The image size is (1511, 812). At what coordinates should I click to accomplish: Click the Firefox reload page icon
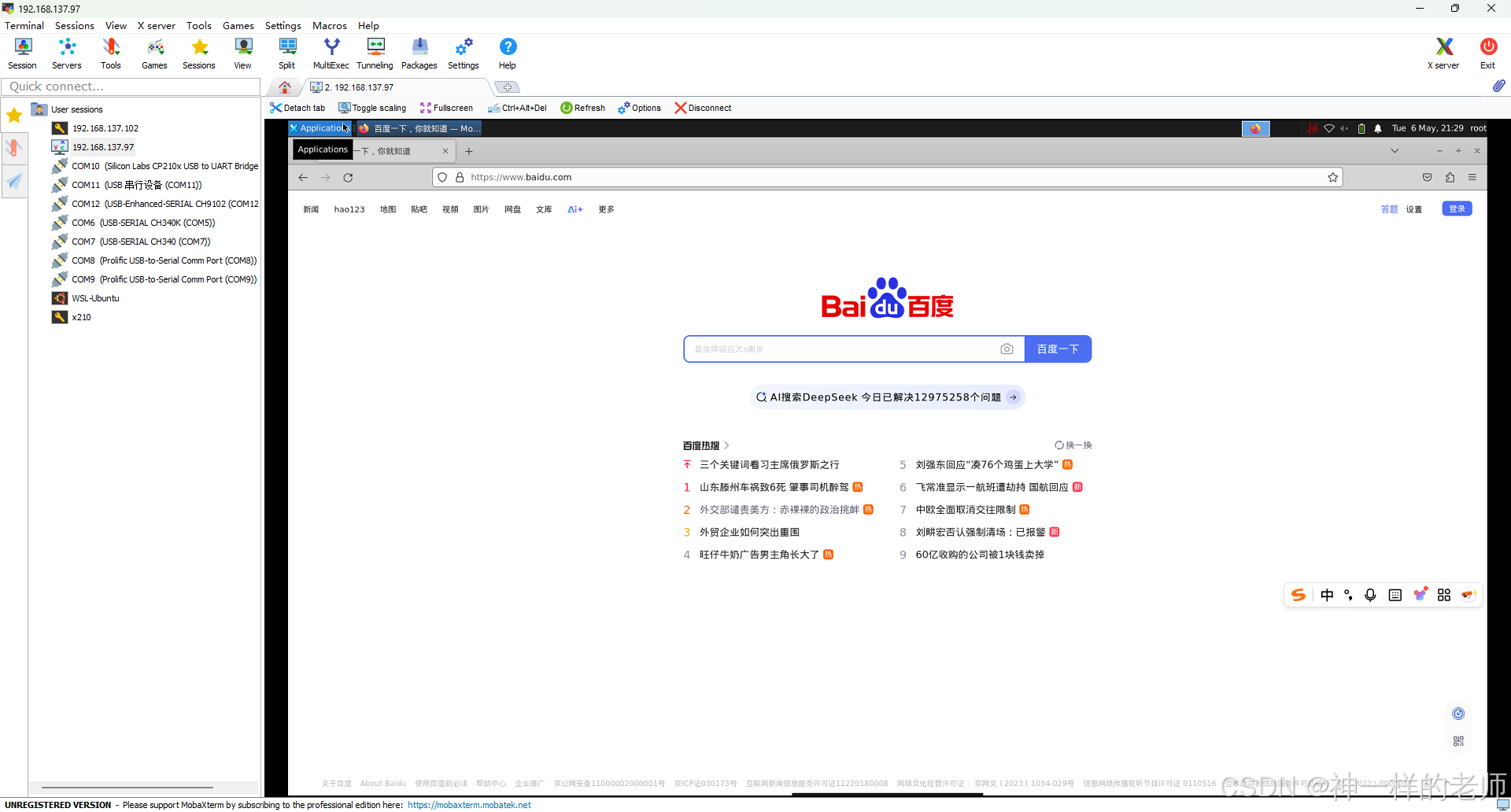[x=348, y=178]
